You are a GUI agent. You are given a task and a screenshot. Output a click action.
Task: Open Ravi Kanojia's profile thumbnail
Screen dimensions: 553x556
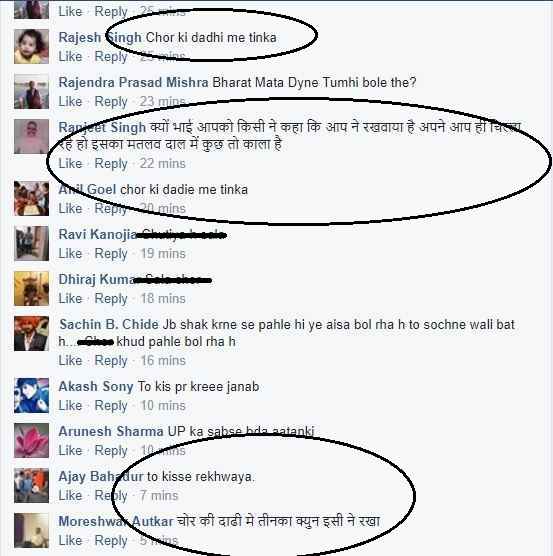pyautogui.click(x=31, y=244)
